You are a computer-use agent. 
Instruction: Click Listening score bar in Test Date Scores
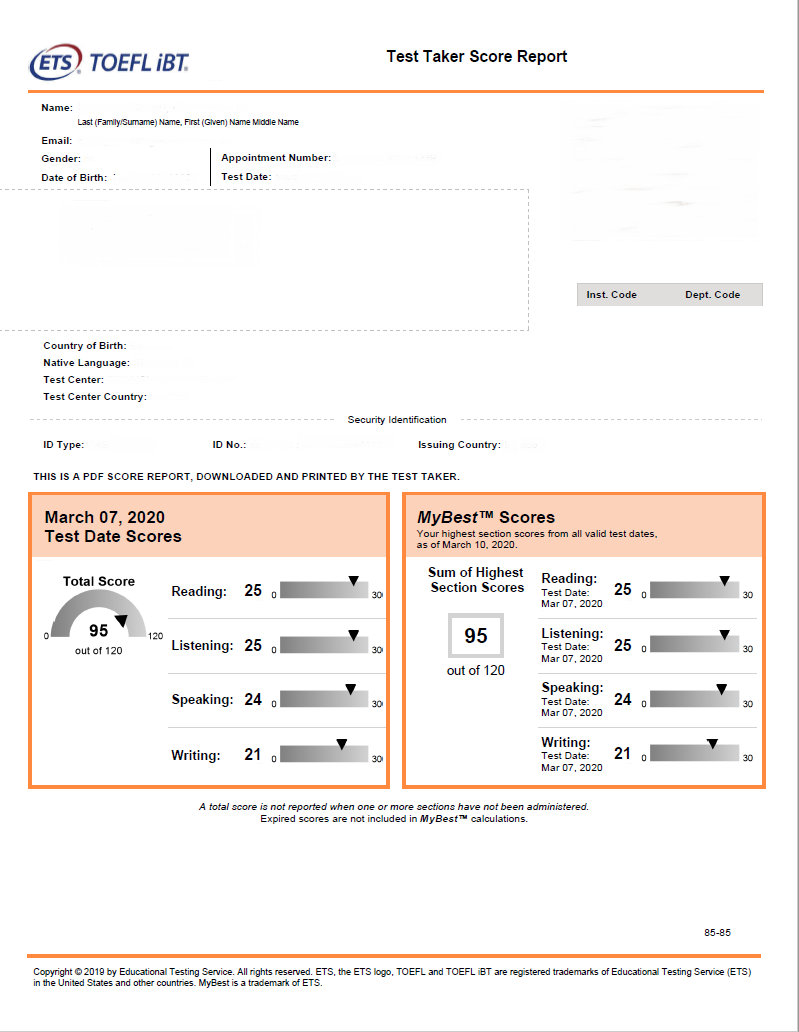click(324, 643)
